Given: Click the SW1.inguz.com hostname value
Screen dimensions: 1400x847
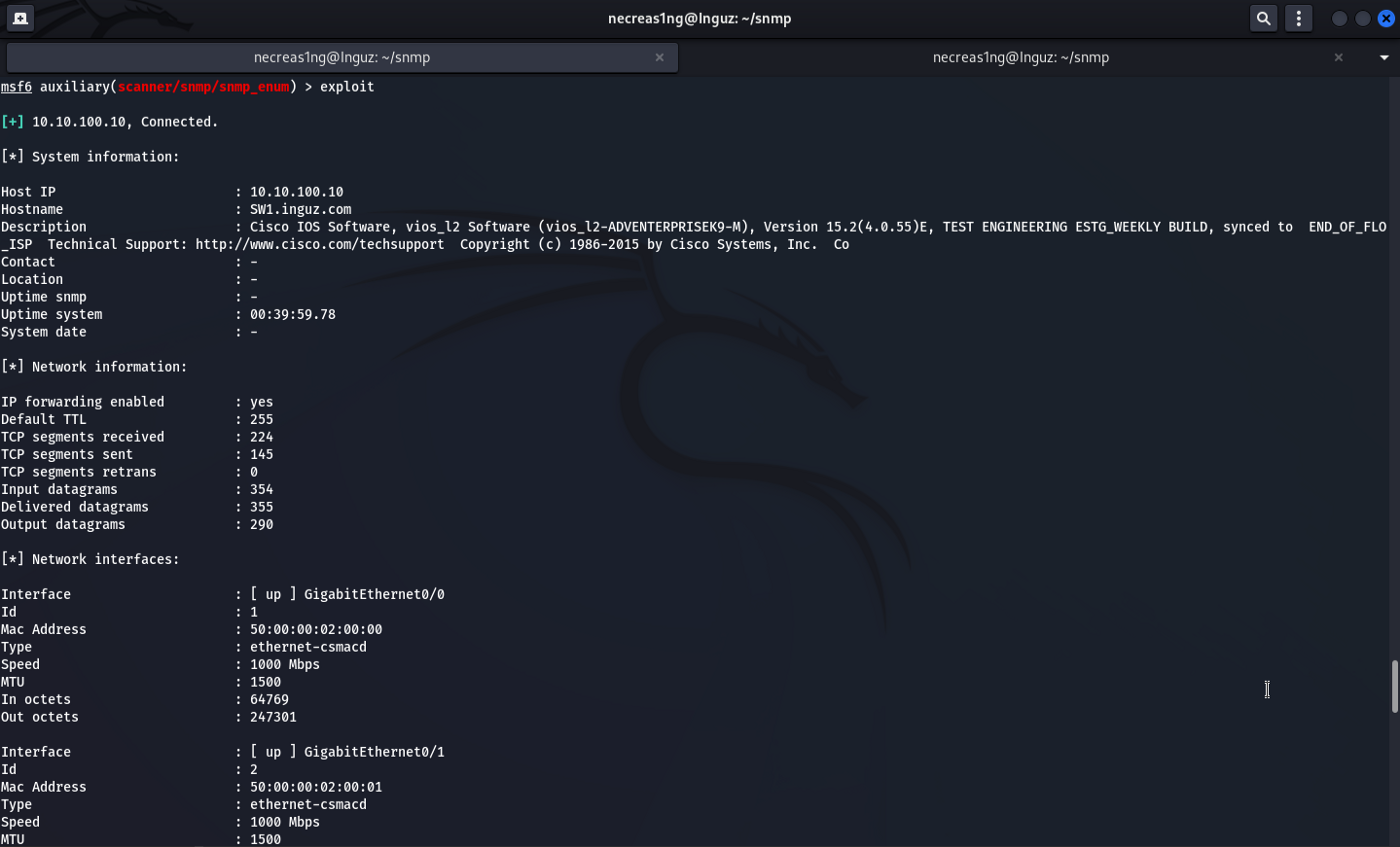Looking at the screenshot, I should coord(300,209).
